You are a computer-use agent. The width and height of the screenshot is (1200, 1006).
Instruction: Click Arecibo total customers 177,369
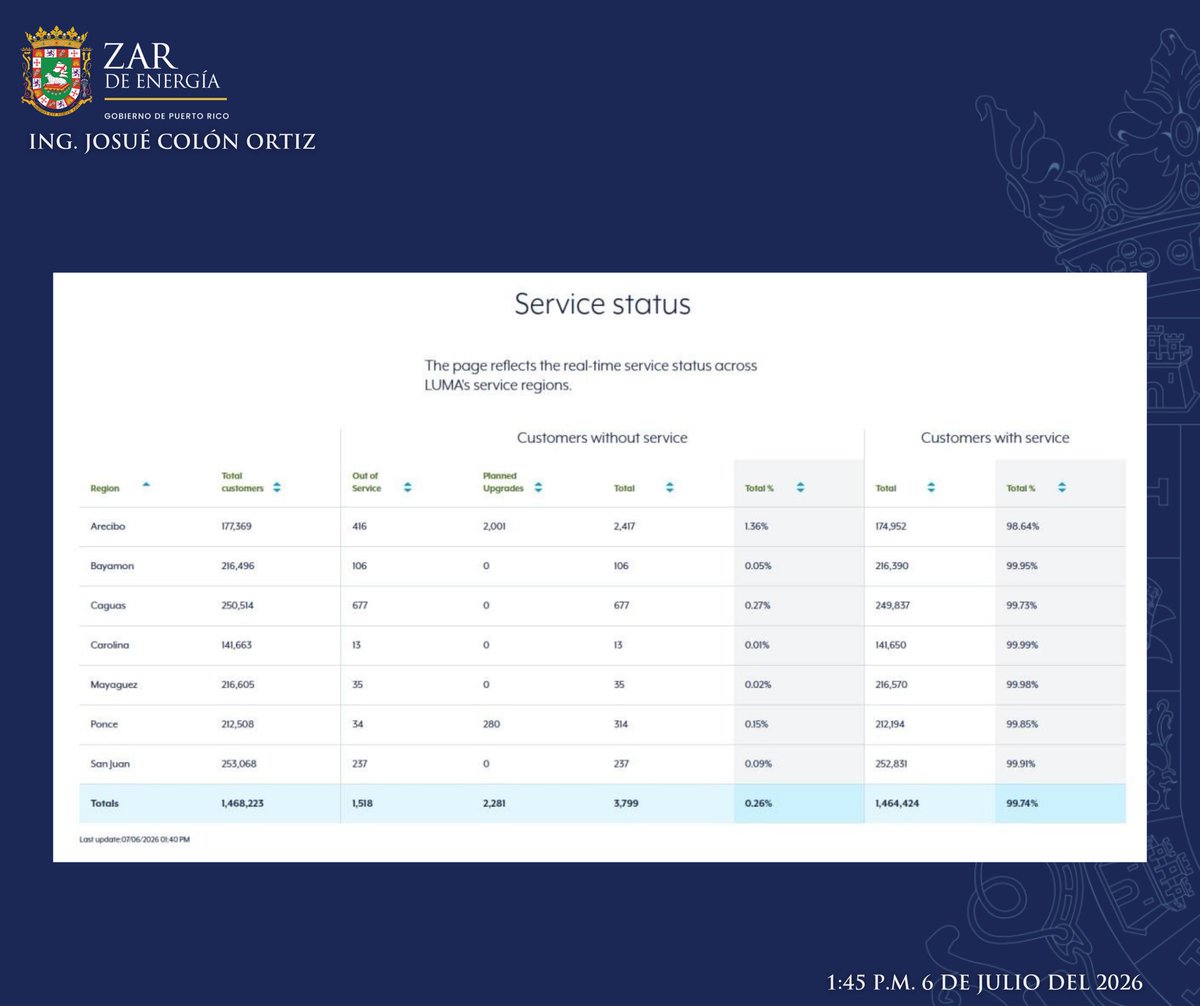pyautogui.click(x=237, y=526)
